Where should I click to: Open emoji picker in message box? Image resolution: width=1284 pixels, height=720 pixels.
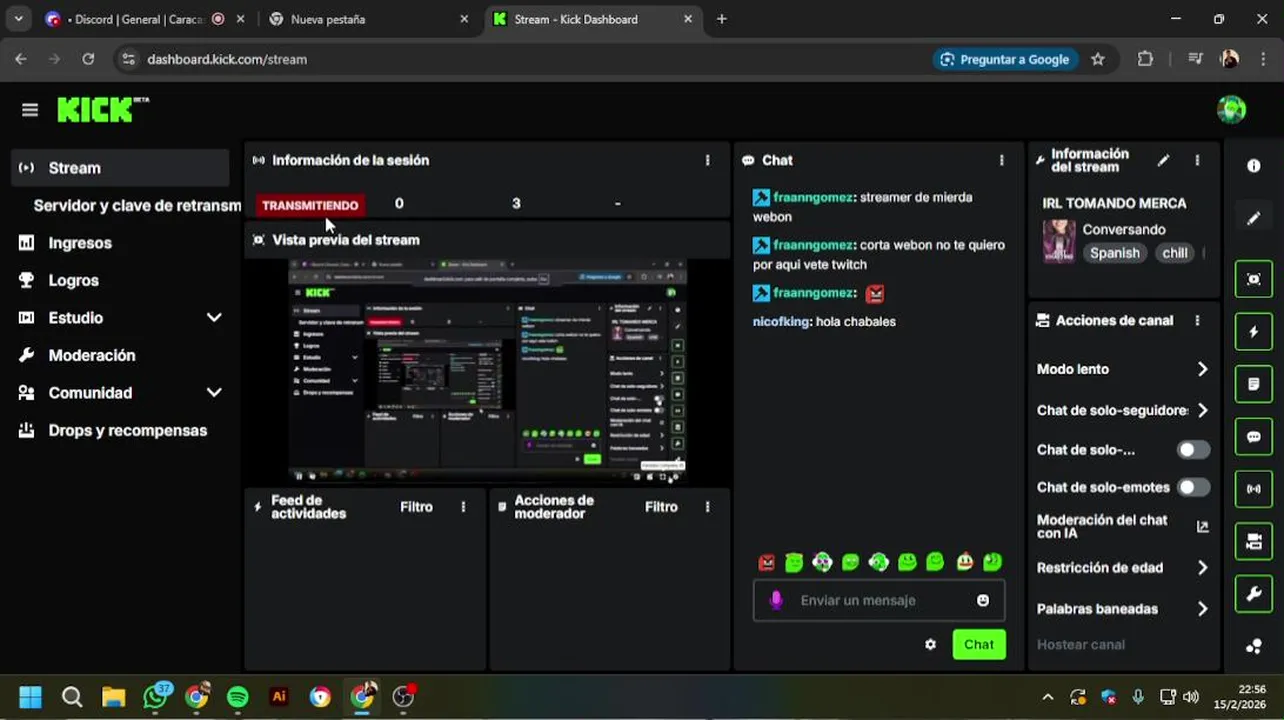click(x=983, y=600)
